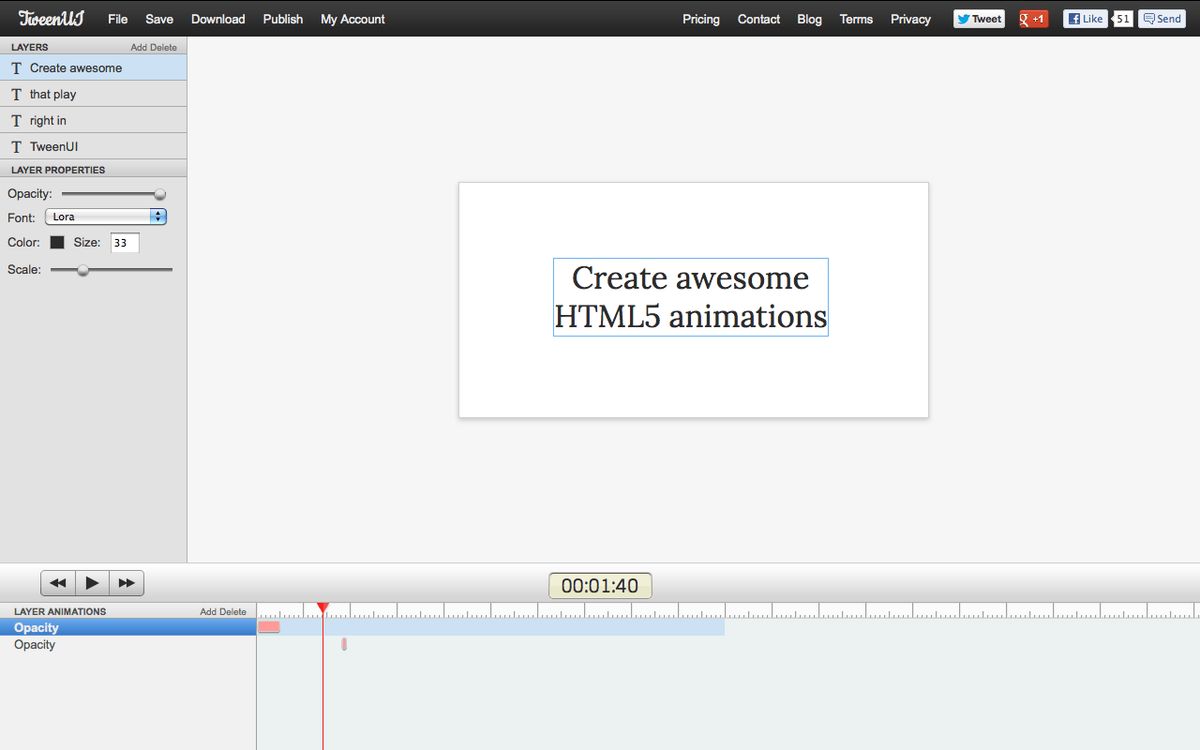Click the Tweet share button
Screen dimensions: 1200x750
click(x=977, y=18)
